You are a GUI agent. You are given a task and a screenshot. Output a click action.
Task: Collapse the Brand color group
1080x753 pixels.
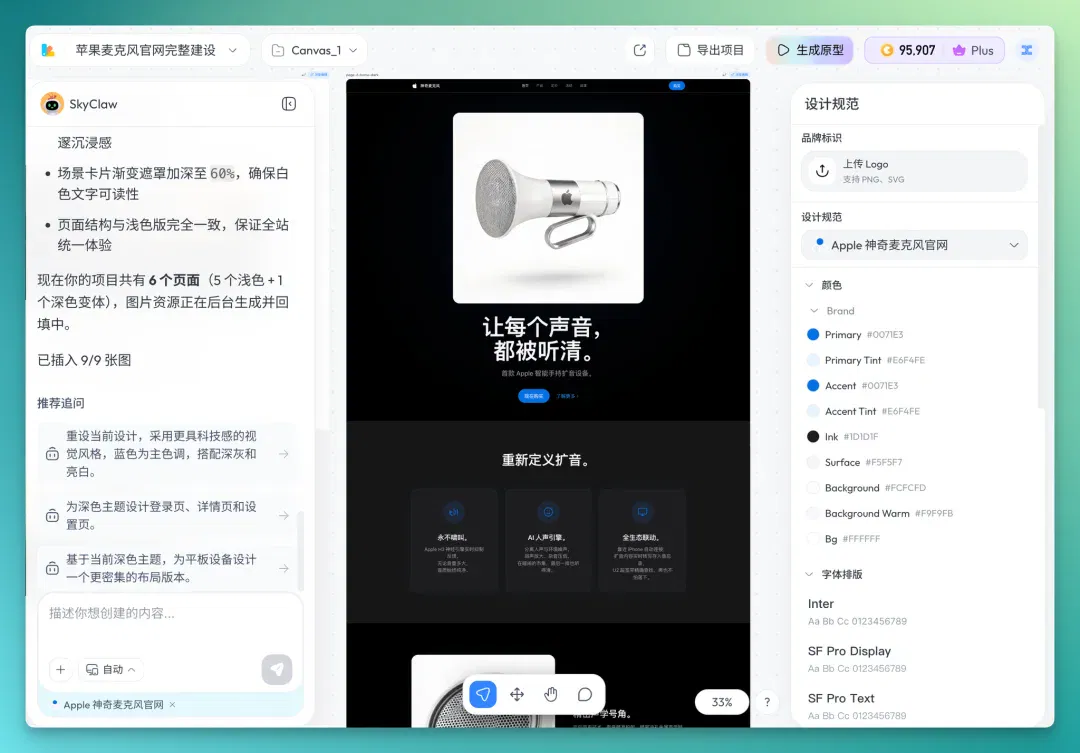click(x=814, y=311)
